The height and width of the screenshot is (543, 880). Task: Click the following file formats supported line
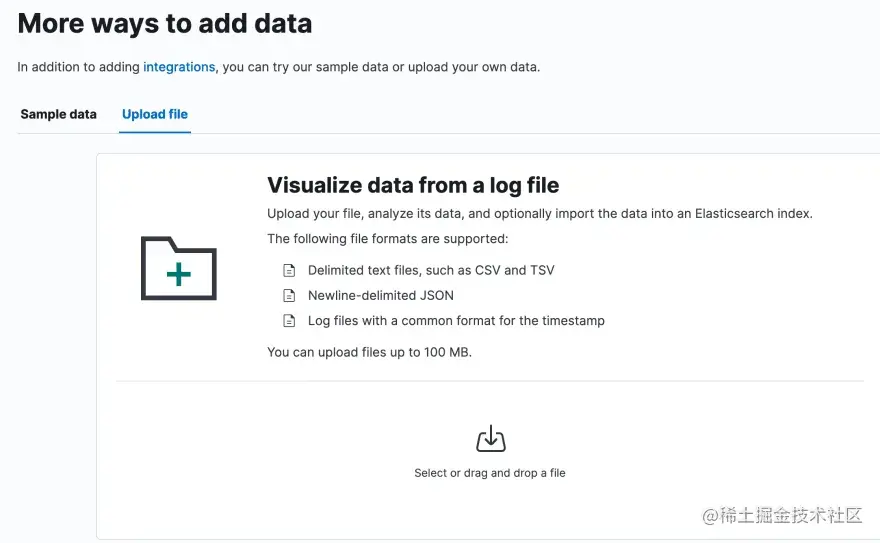click(x=388, y=239)
